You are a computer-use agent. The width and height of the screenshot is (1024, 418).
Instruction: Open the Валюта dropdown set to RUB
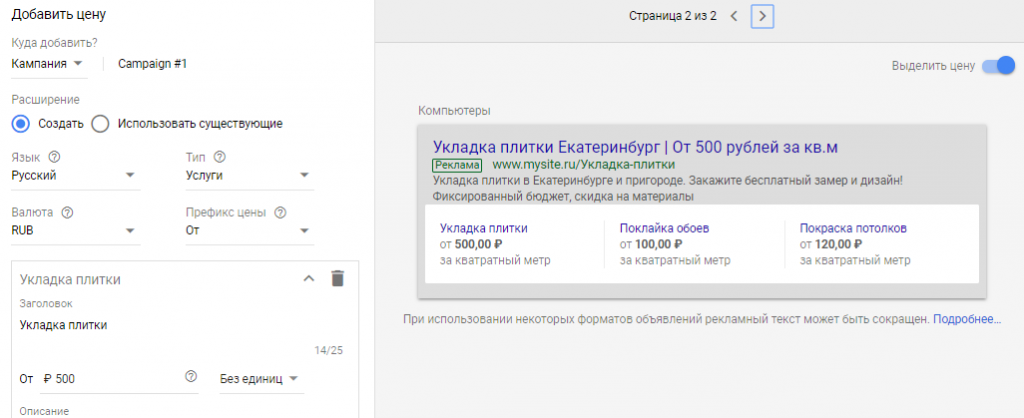click(76, 231)
